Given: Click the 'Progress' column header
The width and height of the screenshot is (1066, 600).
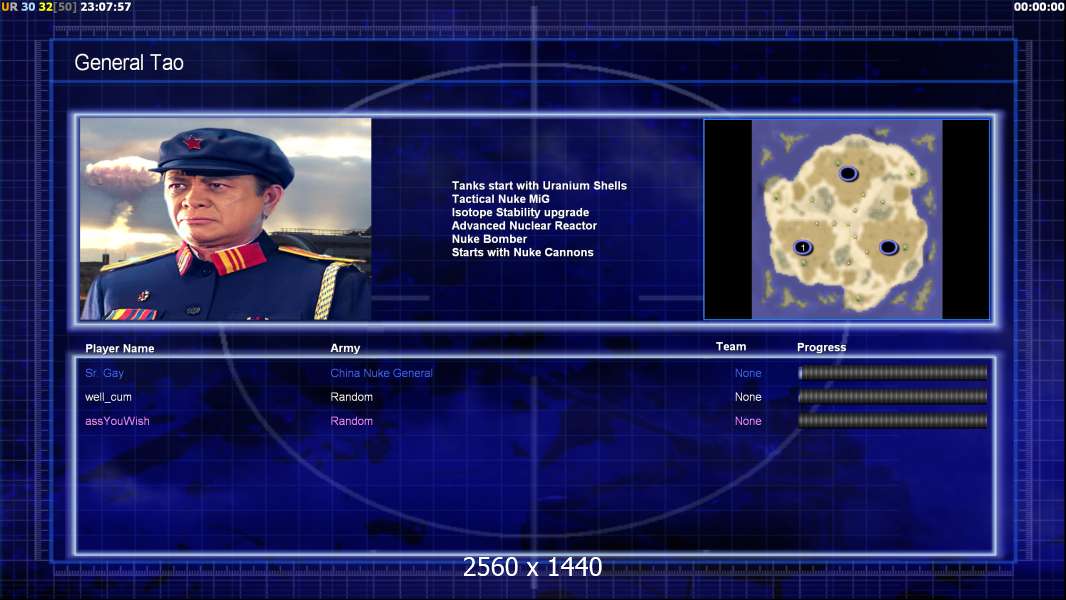Looking at the screenshot, I should (821, 347).
